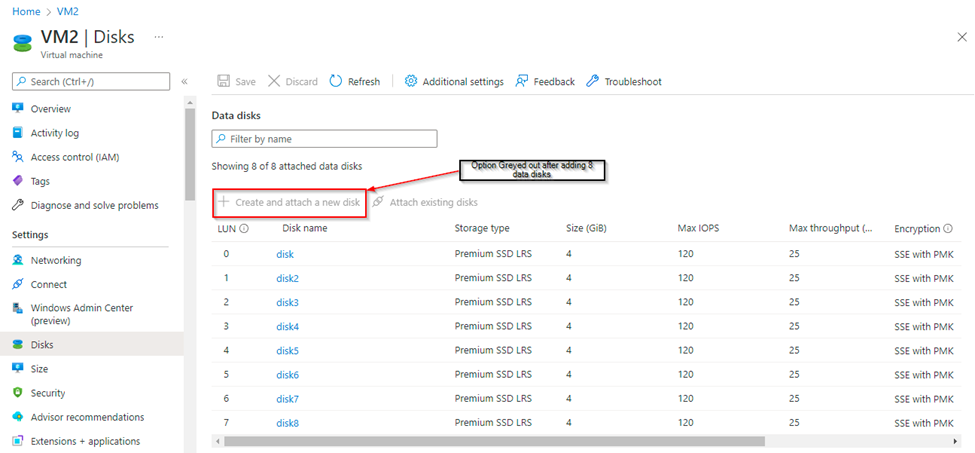This screenshot has height=453, width=975.
Task: Click the table scroll left arrow
Action: tap(216, 441)
